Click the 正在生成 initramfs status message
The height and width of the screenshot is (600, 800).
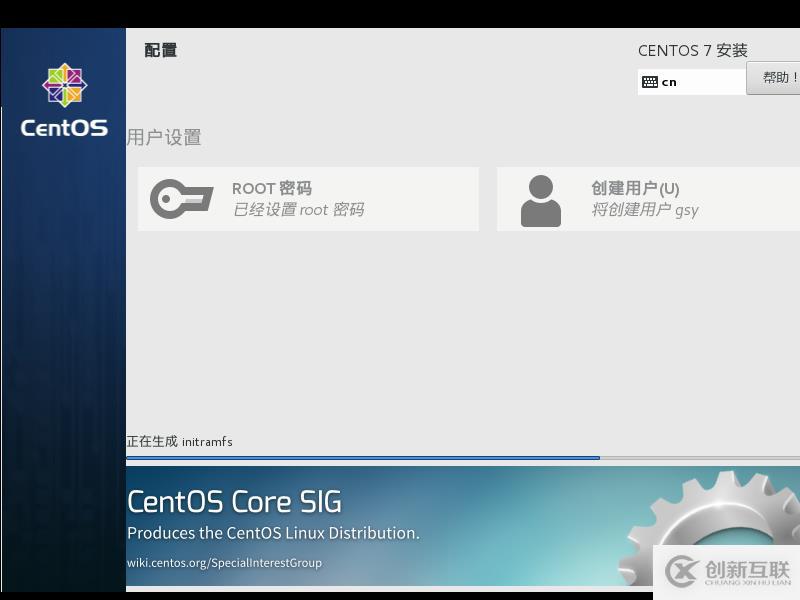180,441
